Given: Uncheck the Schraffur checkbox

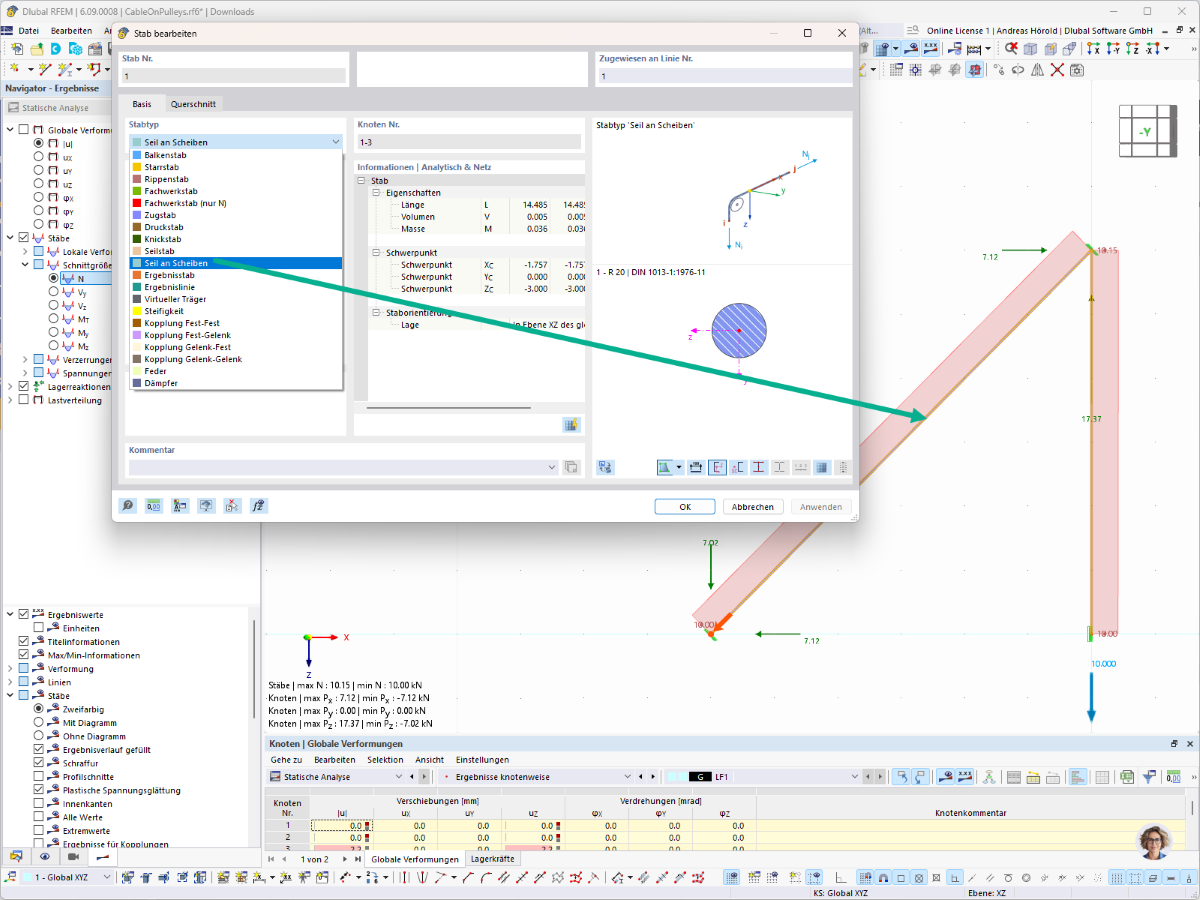Looking at the screenshot, I should pos(39,763).
